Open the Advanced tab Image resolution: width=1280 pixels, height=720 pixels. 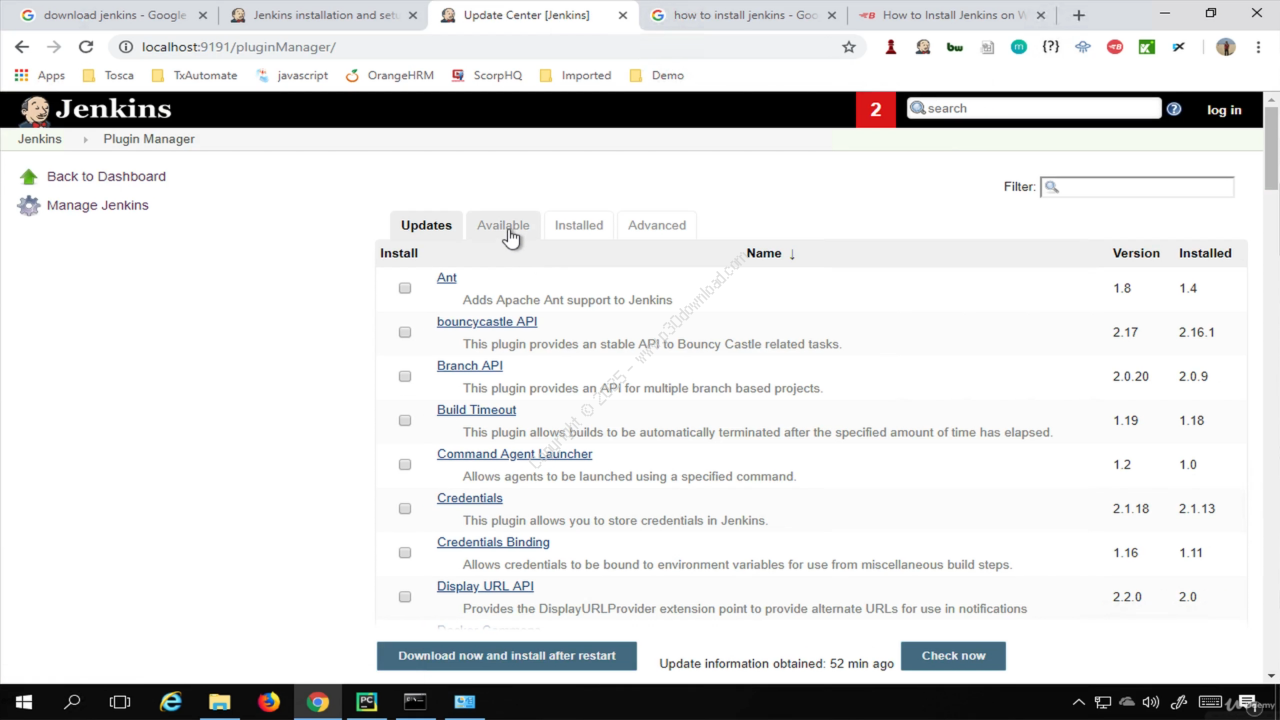pyautogui.click(x=657, y=225)
